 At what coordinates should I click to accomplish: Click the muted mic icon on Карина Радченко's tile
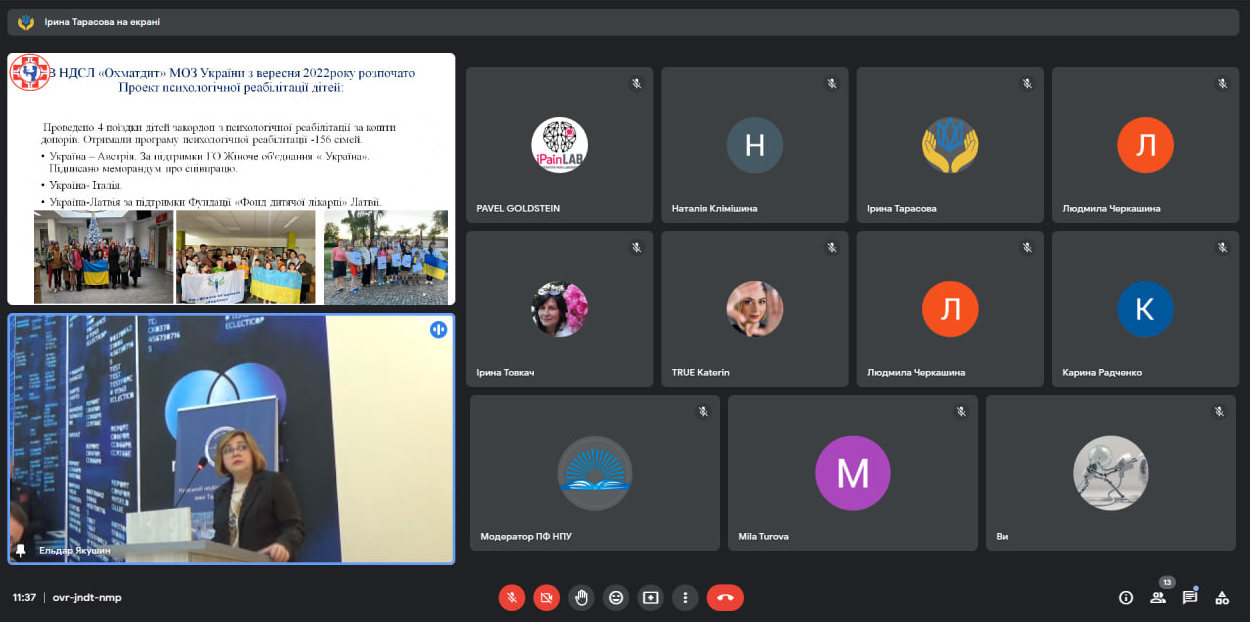click(x=1222, y=248)
